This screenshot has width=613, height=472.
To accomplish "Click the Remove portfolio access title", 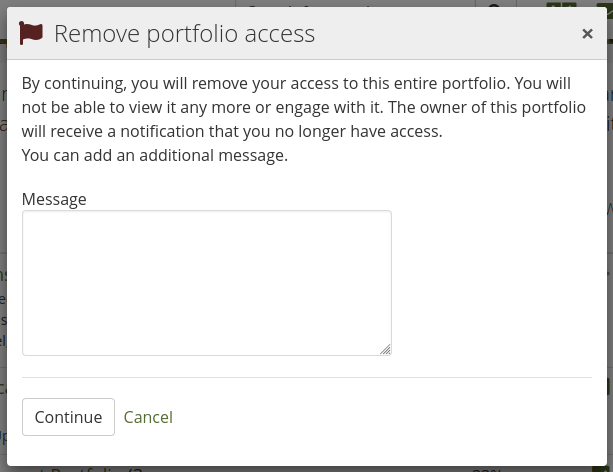I will pos(184,34).
